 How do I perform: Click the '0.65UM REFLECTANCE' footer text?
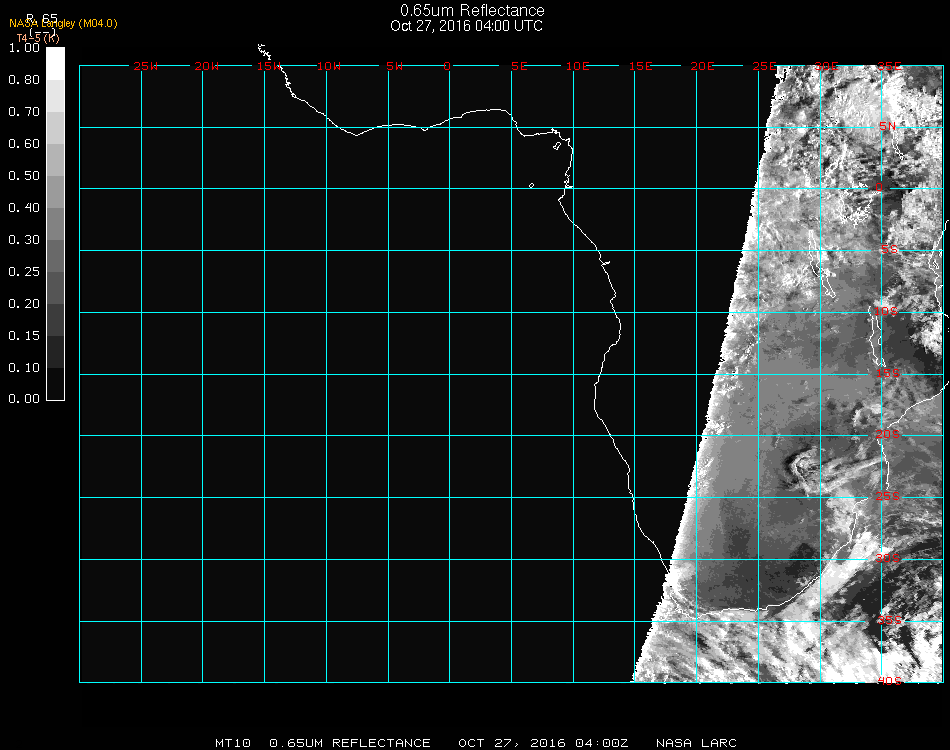tap(350, 743)
